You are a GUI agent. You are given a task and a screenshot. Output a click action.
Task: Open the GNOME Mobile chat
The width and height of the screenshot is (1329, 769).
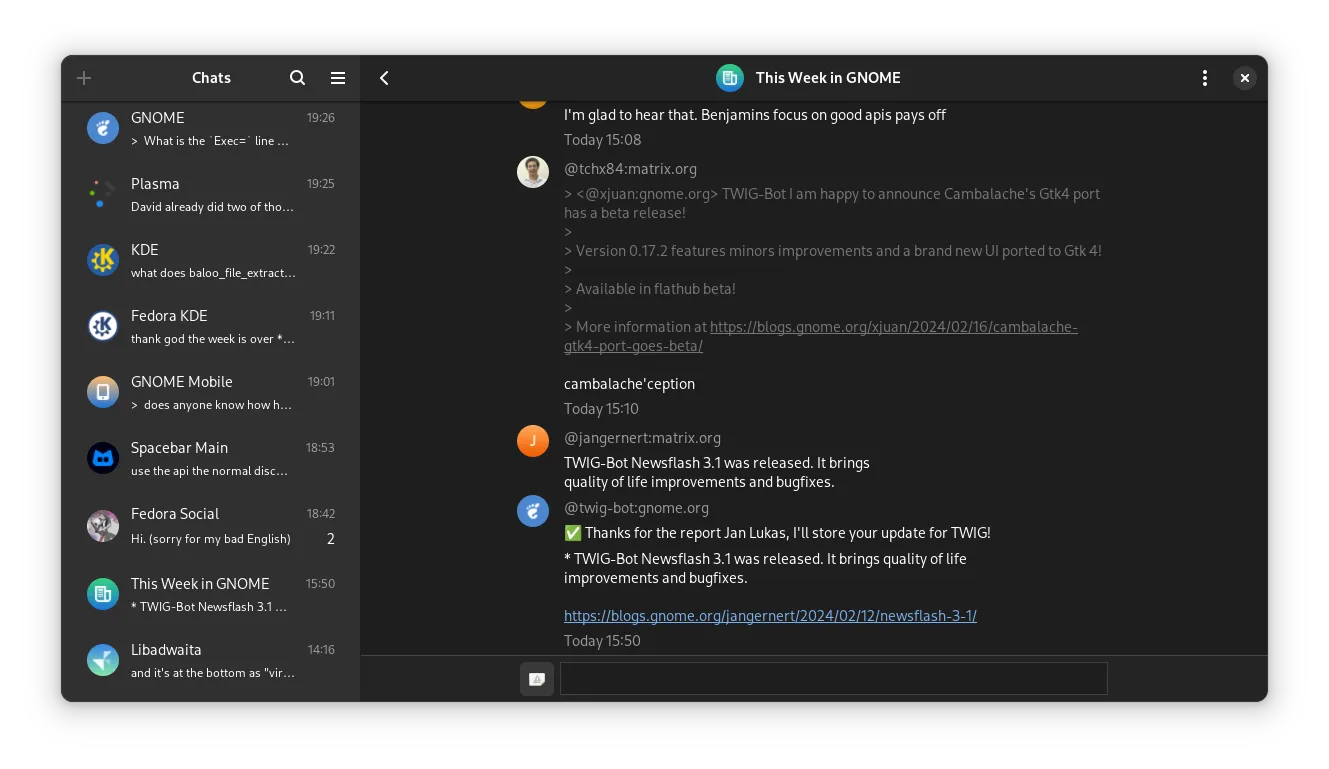(211, 392)
